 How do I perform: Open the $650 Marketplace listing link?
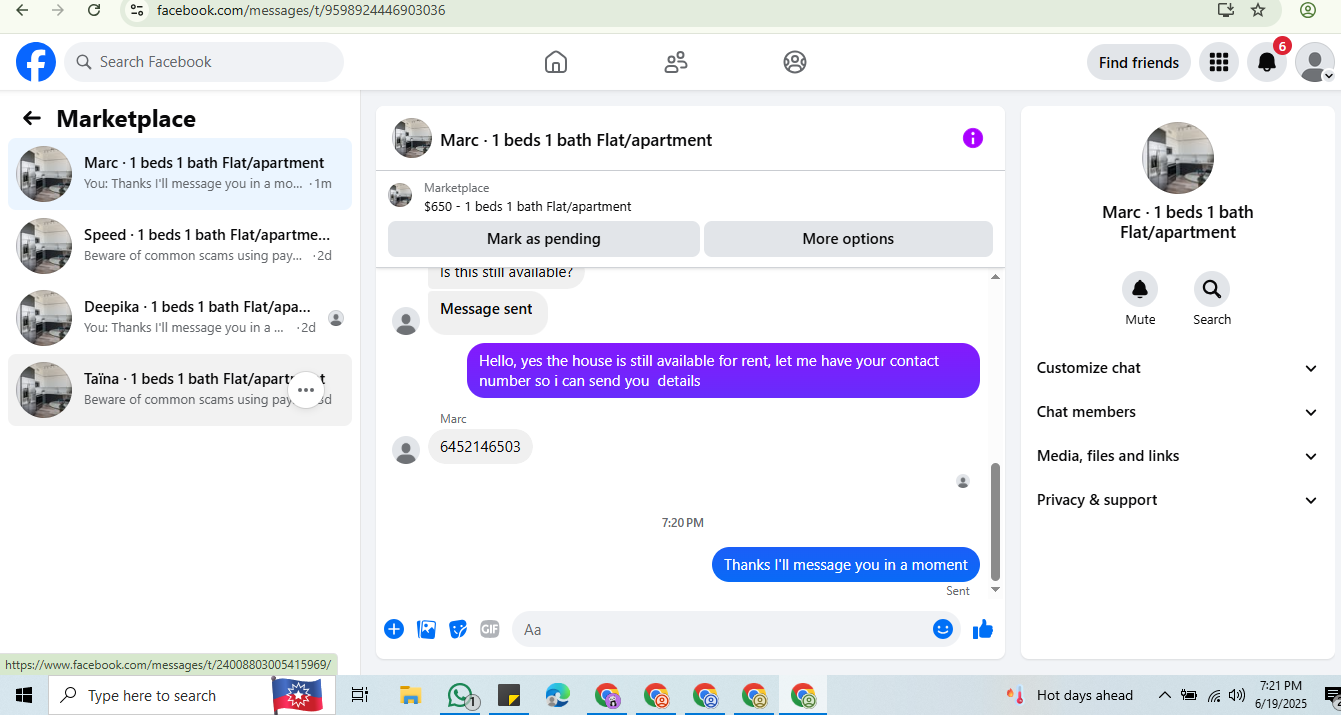(x=528, y=207)
